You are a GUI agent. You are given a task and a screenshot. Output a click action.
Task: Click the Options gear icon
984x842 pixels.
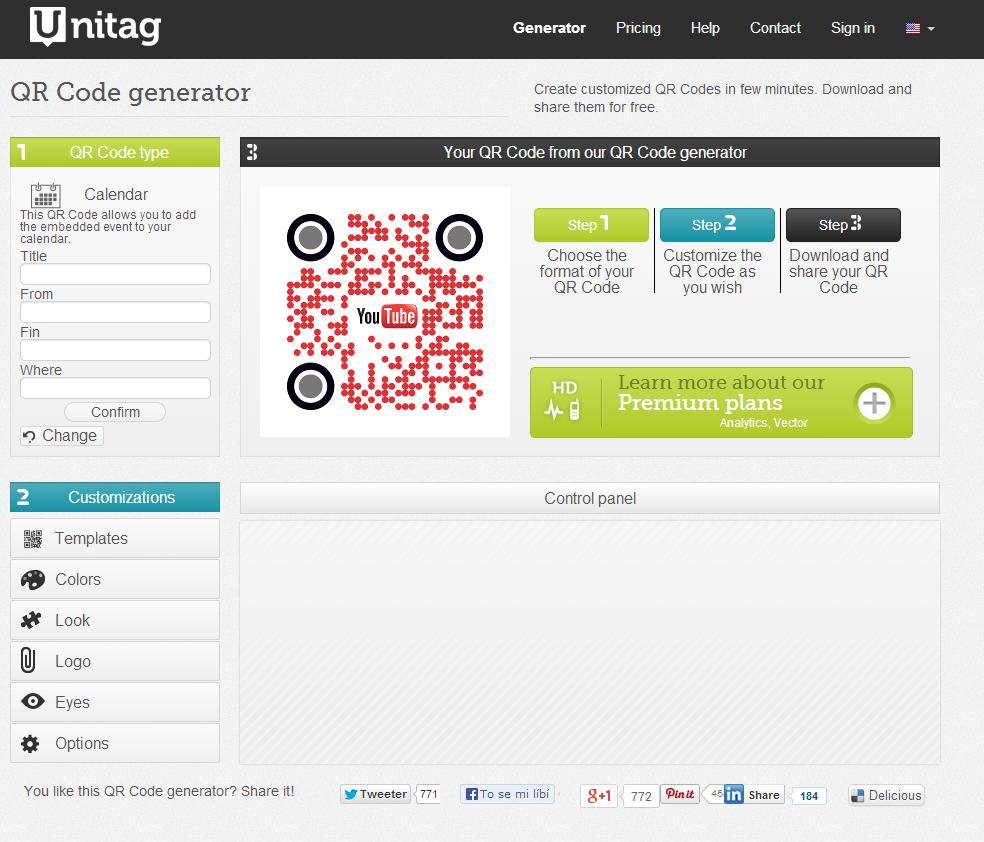point(30,743)
